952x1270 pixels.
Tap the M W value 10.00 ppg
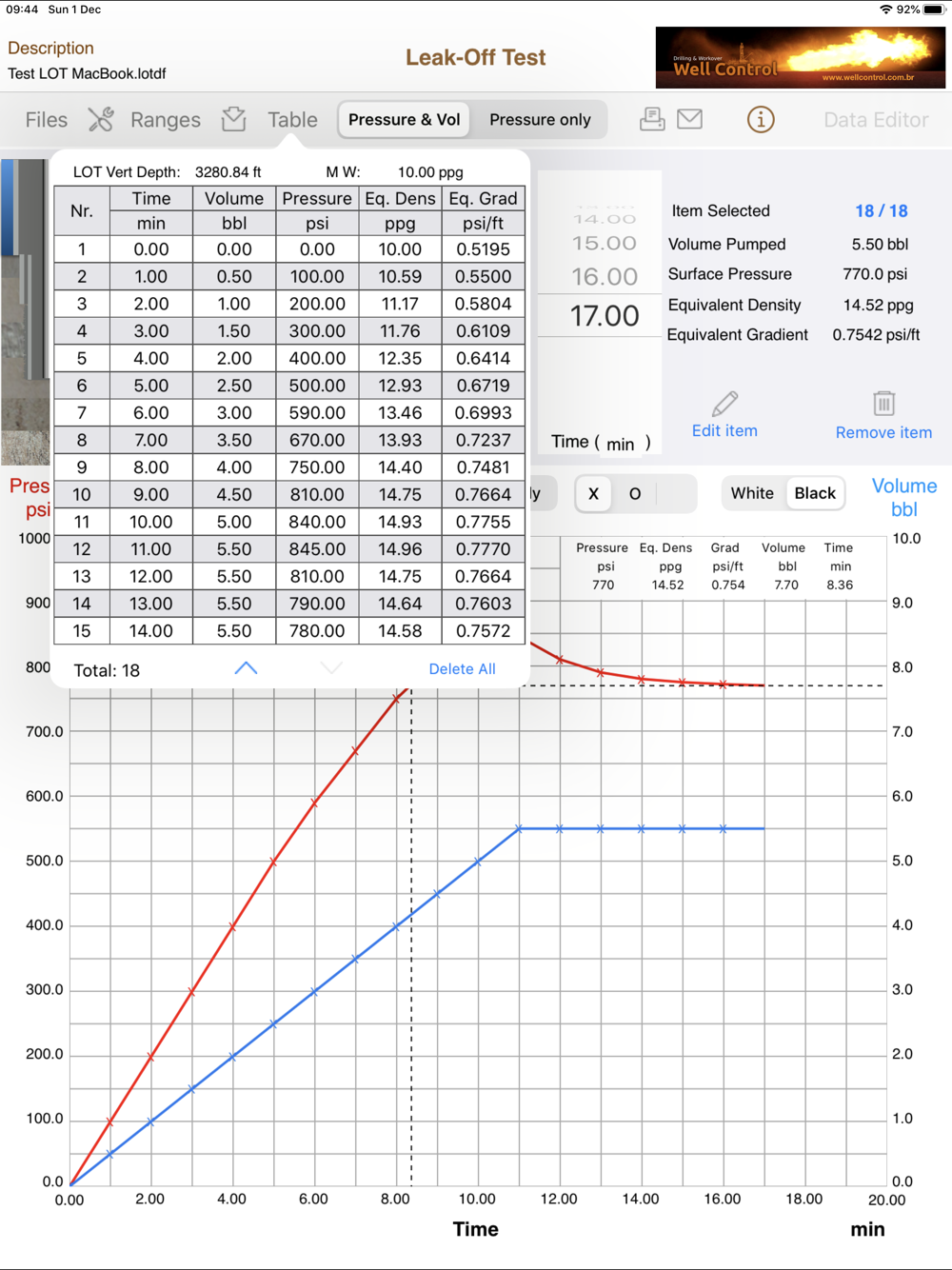pyautogui.click(x=430, y=172)
